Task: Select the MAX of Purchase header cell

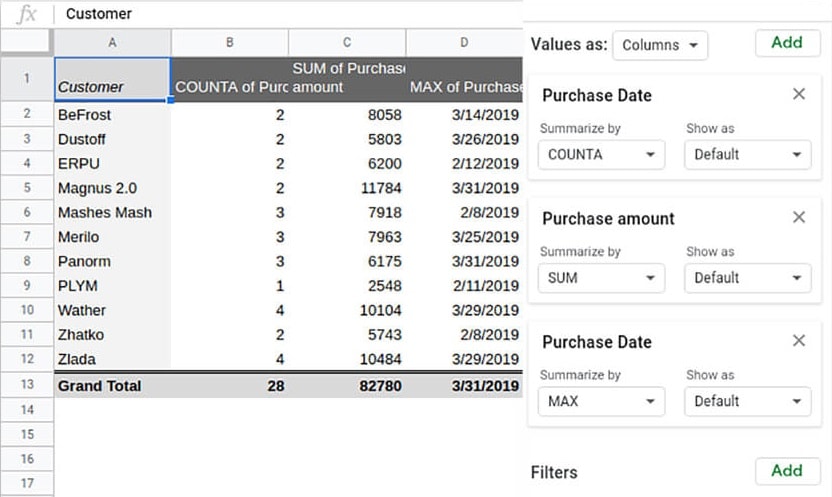Action: 464,79
